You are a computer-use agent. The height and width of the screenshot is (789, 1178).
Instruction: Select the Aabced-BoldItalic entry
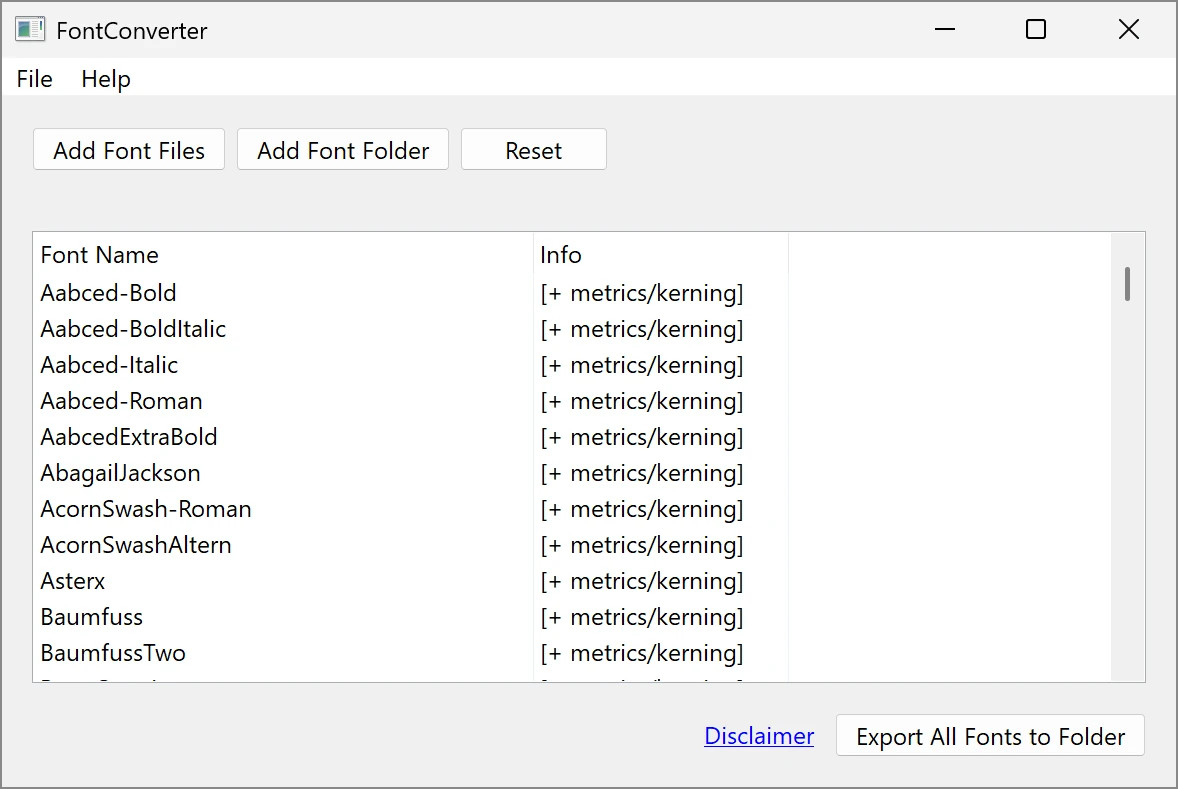pyautogui.click(x=133, y=329)
